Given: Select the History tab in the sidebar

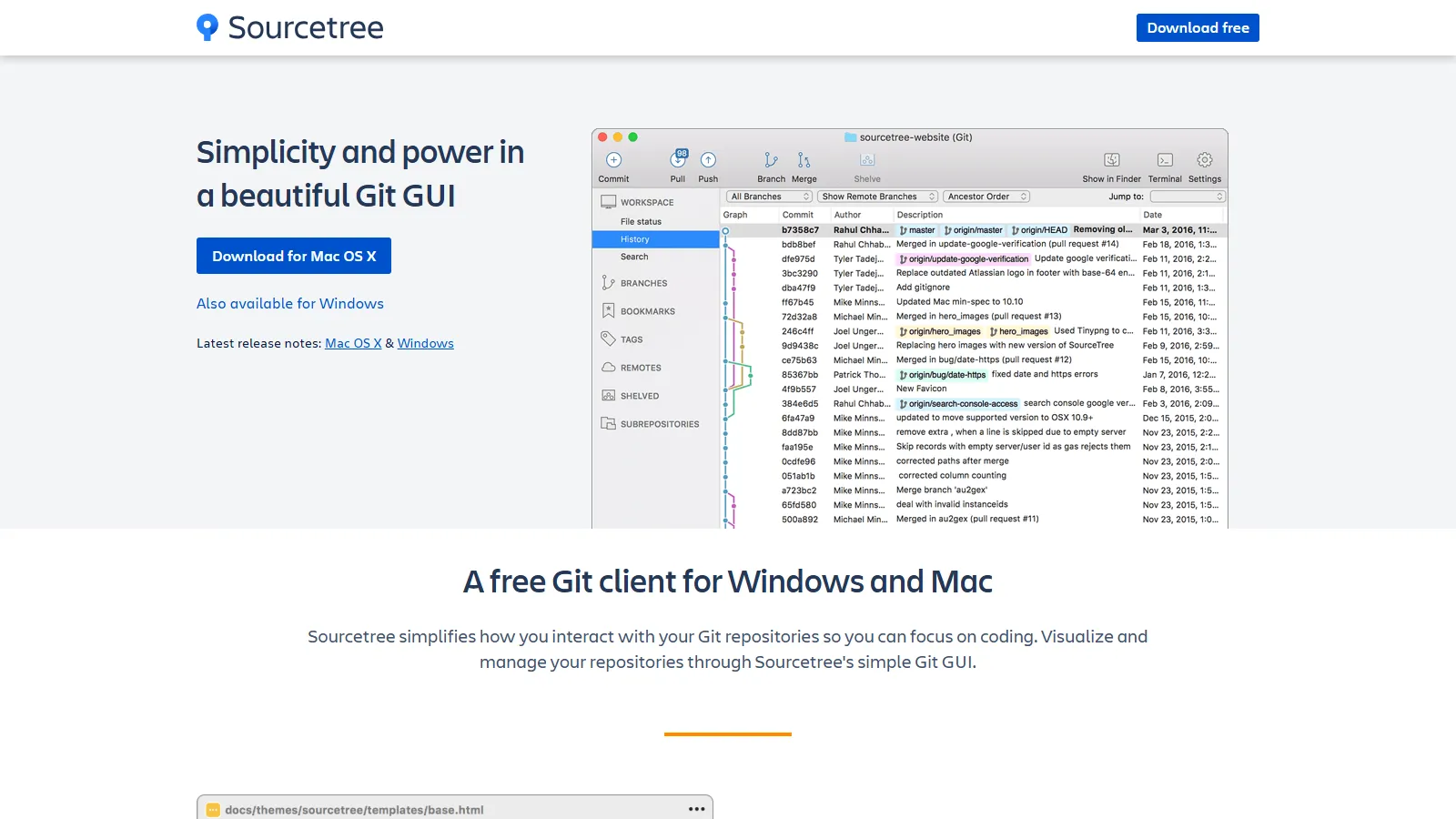Looking at the screenshot, I should [632, 238].
